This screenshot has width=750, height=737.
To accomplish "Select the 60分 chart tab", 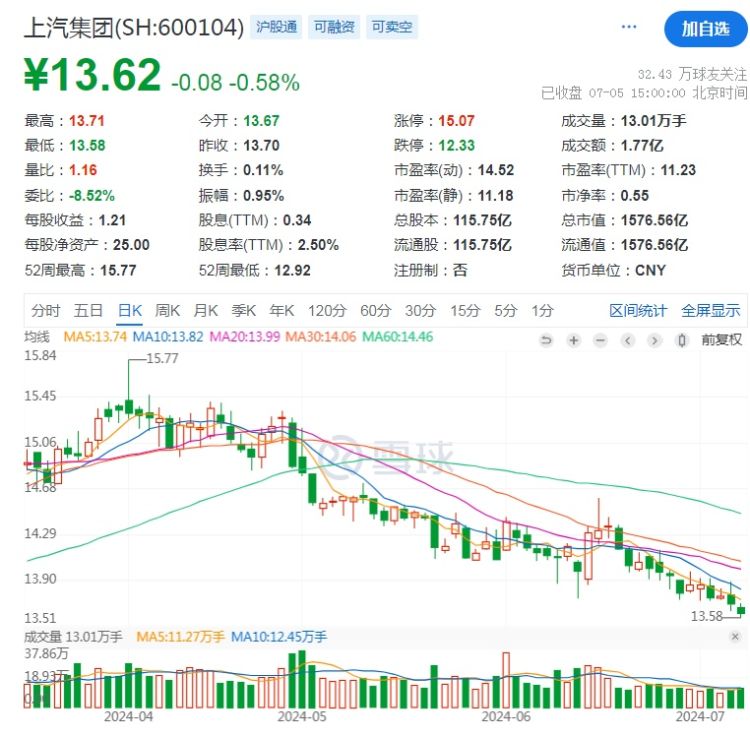I will point(376,311).
